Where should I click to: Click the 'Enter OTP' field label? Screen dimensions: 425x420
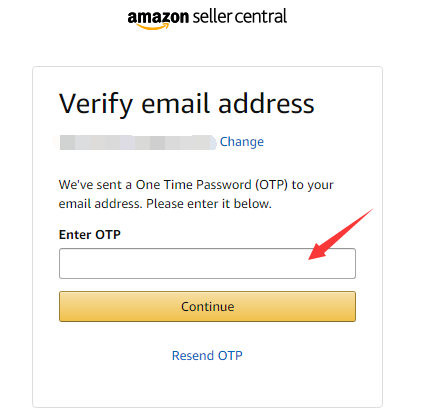click(x=90, y=234)
